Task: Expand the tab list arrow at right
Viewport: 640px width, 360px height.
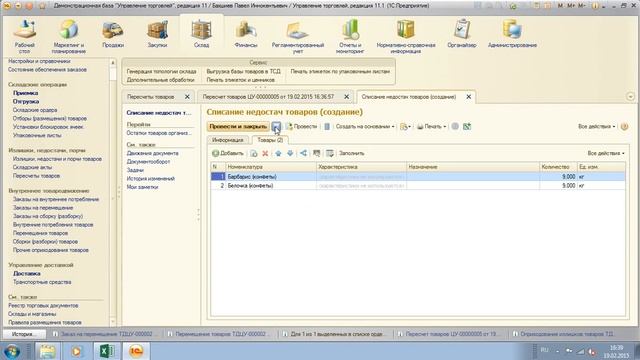Action: point(630,97)
